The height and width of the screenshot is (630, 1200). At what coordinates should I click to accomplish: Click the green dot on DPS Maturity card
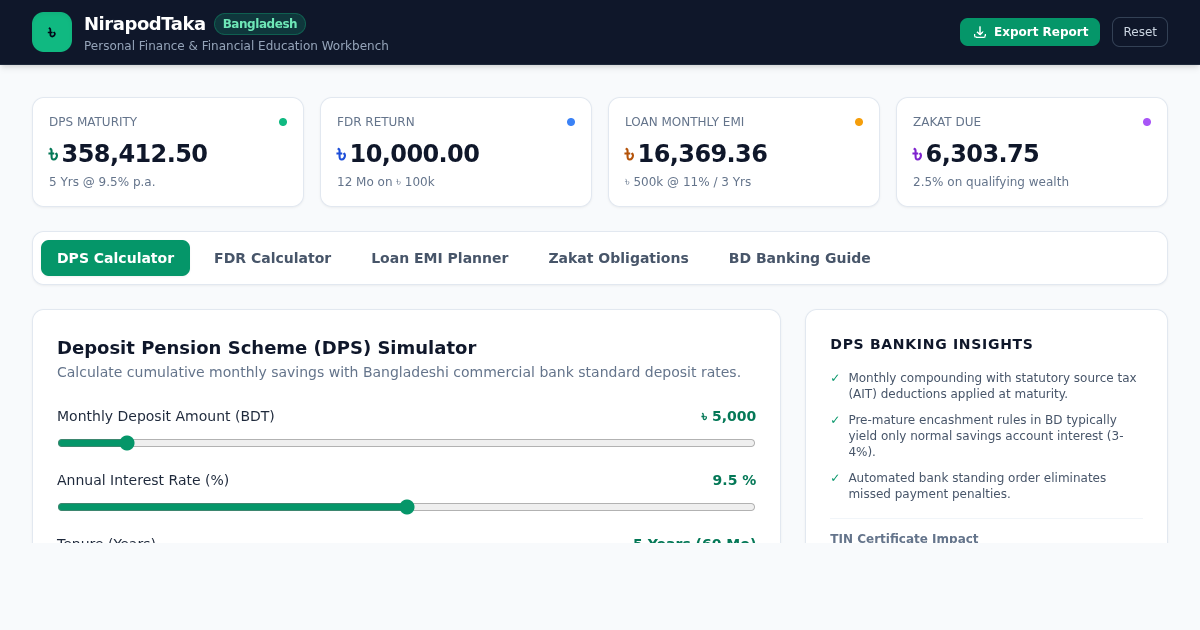283,122
